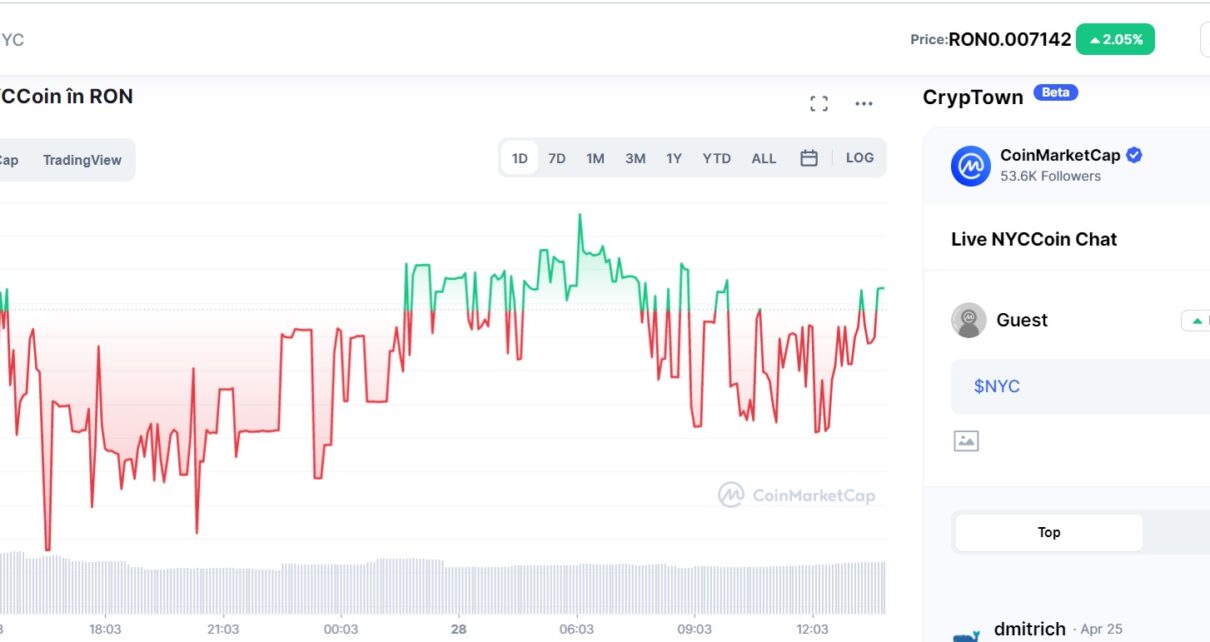Attach an image to the post
Screen dimensions: 1210x642
(966, 440)
